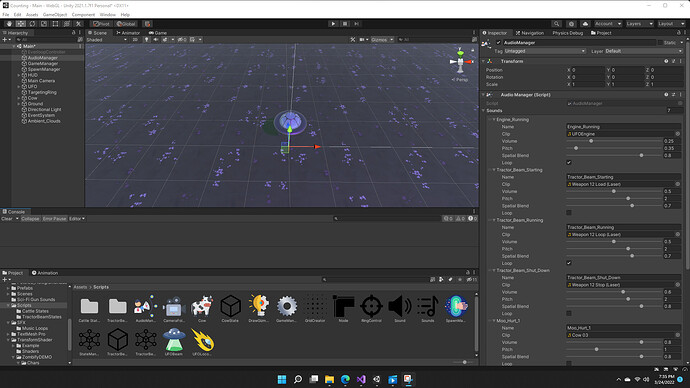Switch to the Game tab

pyautogui.click(x=158, y=33)
